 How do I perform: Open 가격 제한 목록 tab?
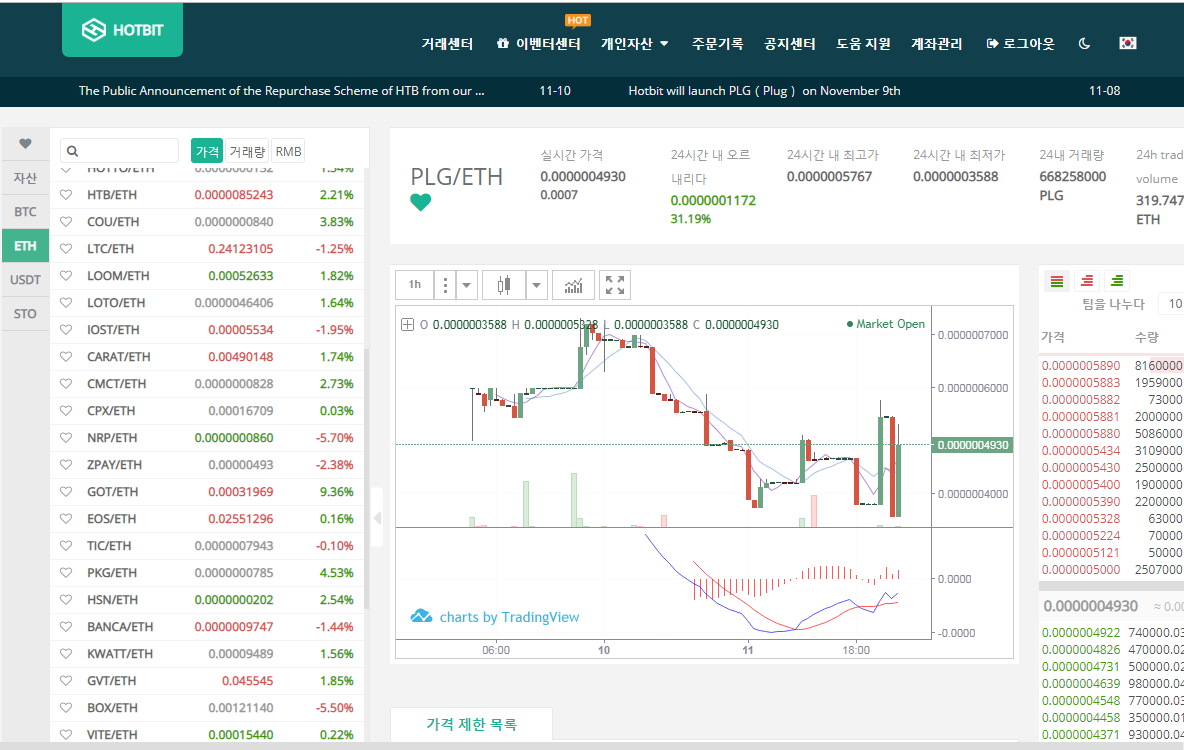click(x=471, y=724)
